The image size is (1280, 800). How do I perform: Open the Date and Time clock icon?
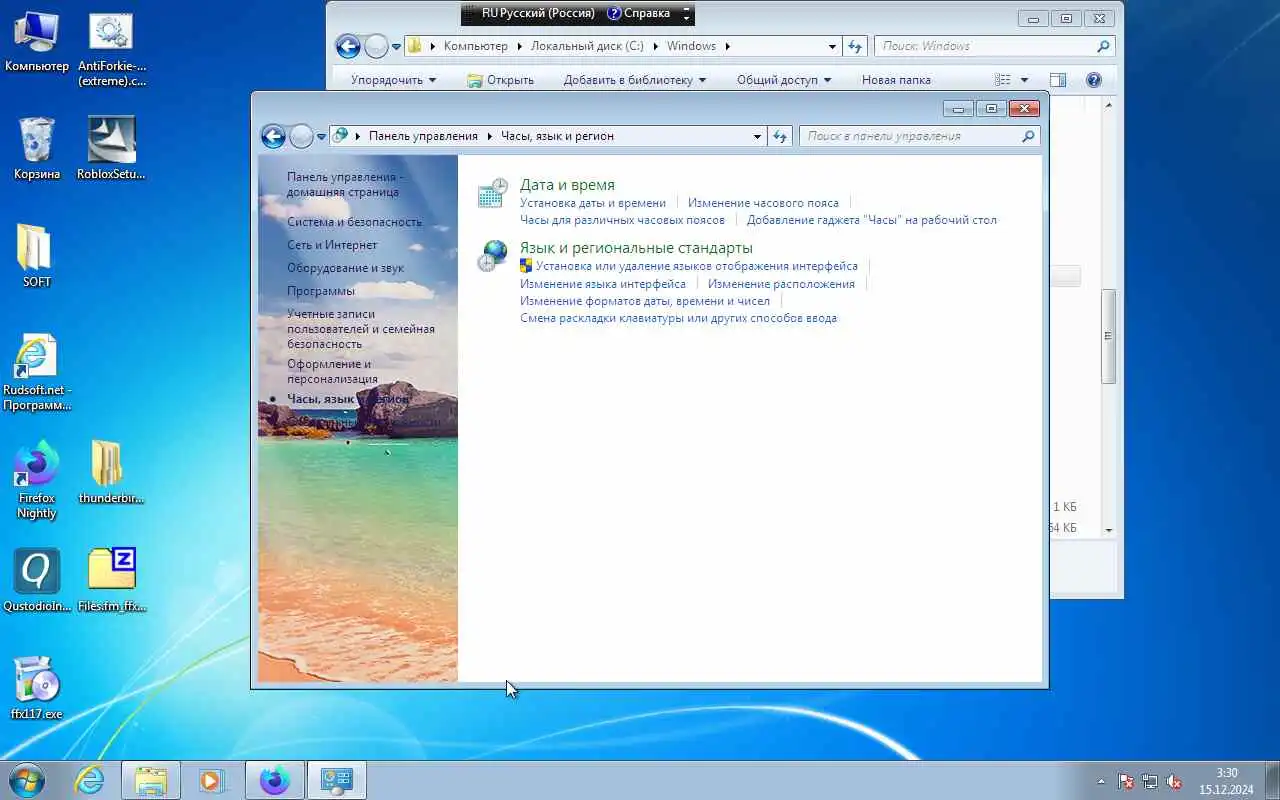492,193
